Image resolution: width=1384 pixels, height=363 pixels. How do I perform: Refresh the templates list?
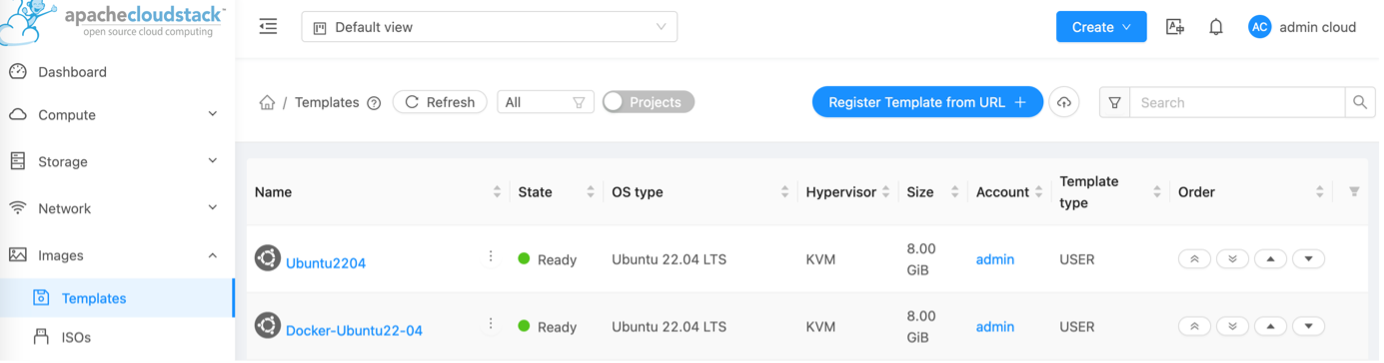[x=440, y=102]
